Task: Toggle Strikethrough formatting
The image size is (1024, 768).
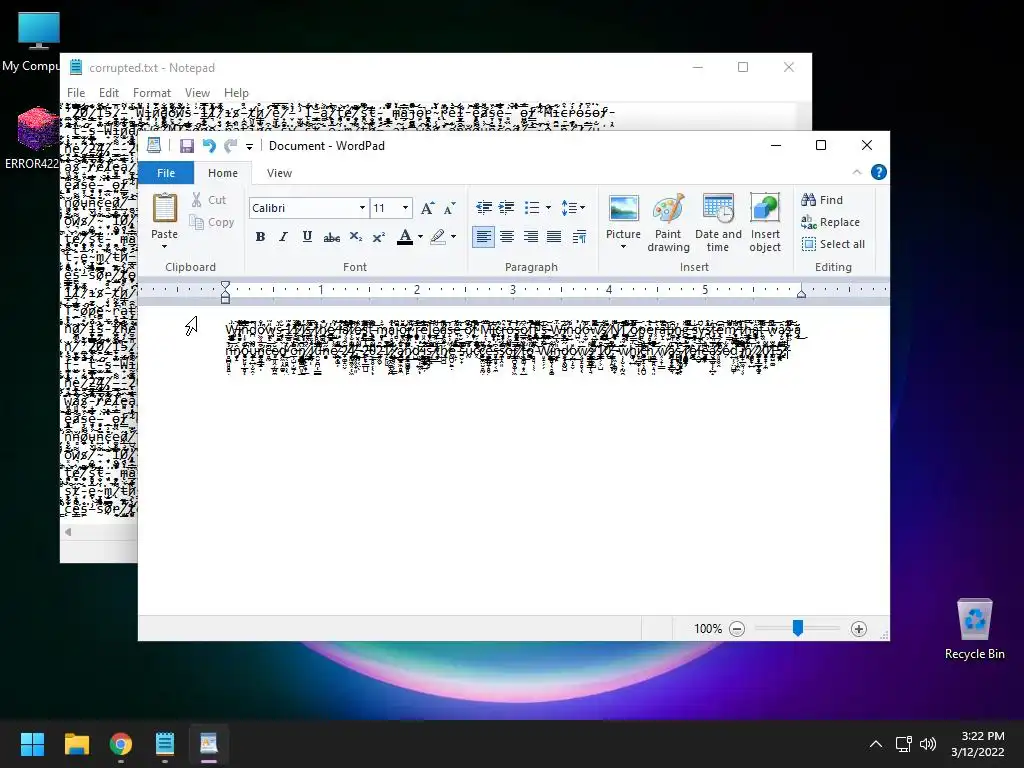Action: click(x=331, y=237)
